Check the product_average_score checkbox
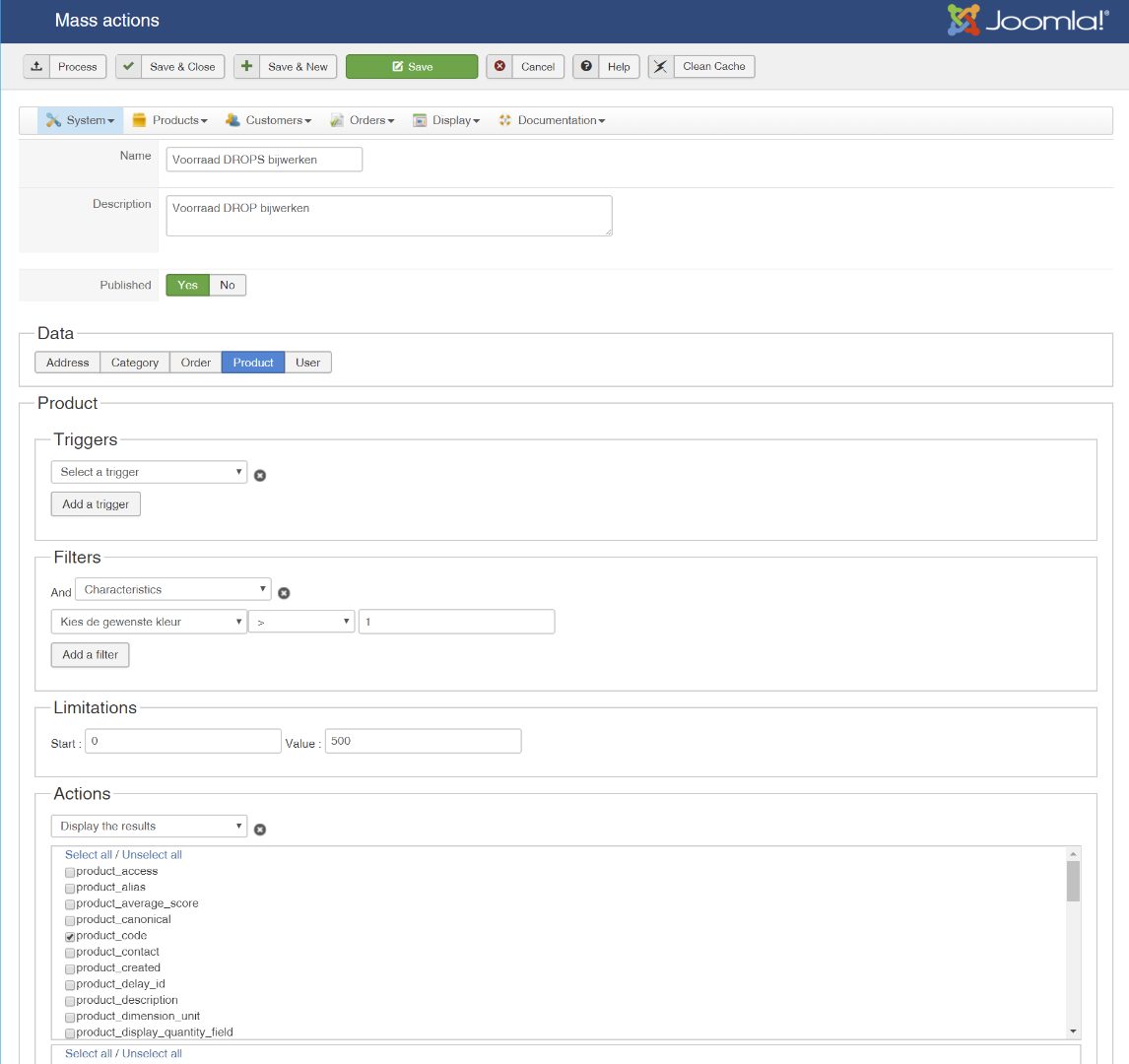 [x=70, y=904]
